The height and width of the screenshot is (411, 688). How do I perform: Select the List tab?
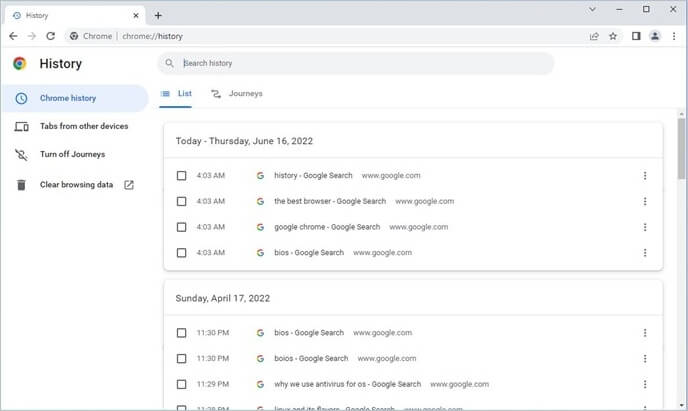176,94
